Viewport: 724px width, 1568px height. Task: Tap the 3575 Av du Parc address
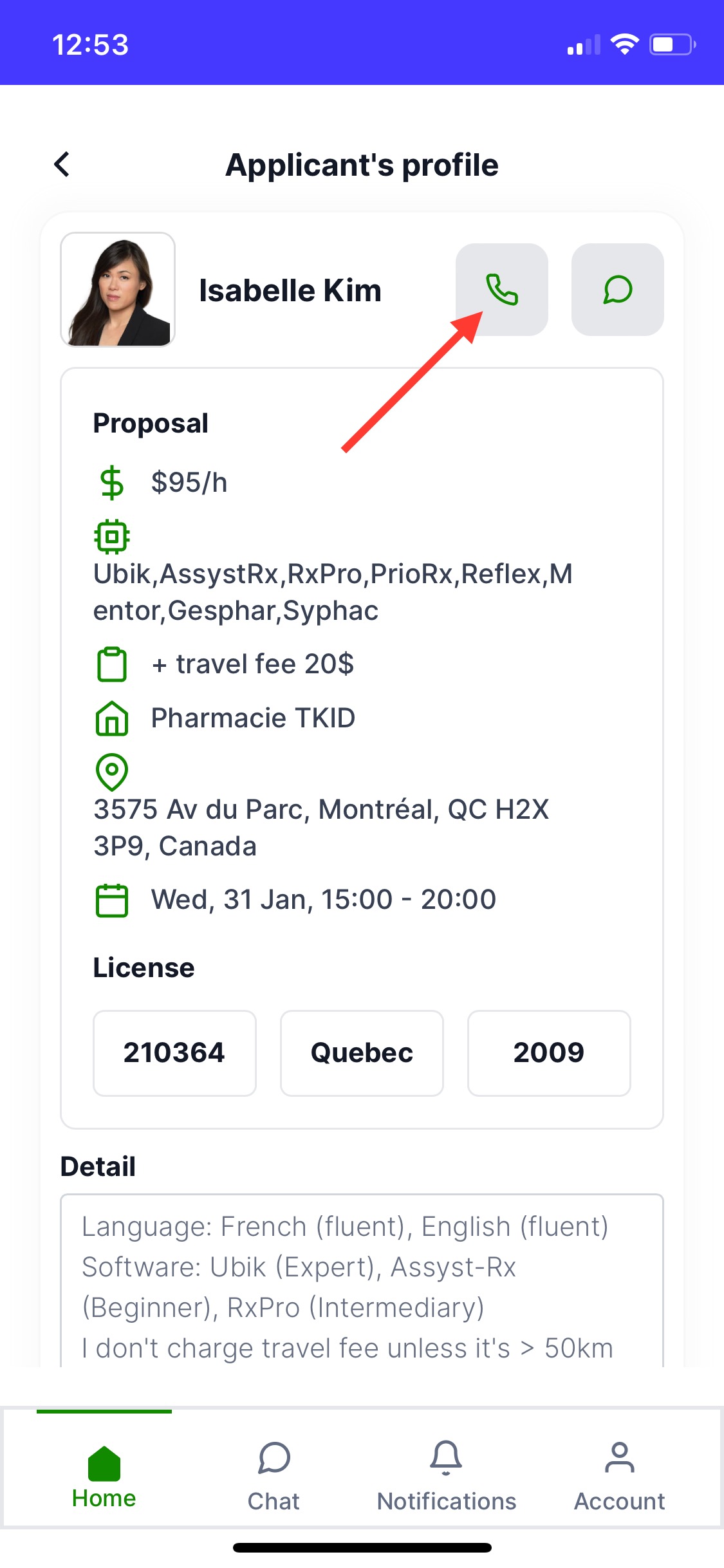coord(322,827)
